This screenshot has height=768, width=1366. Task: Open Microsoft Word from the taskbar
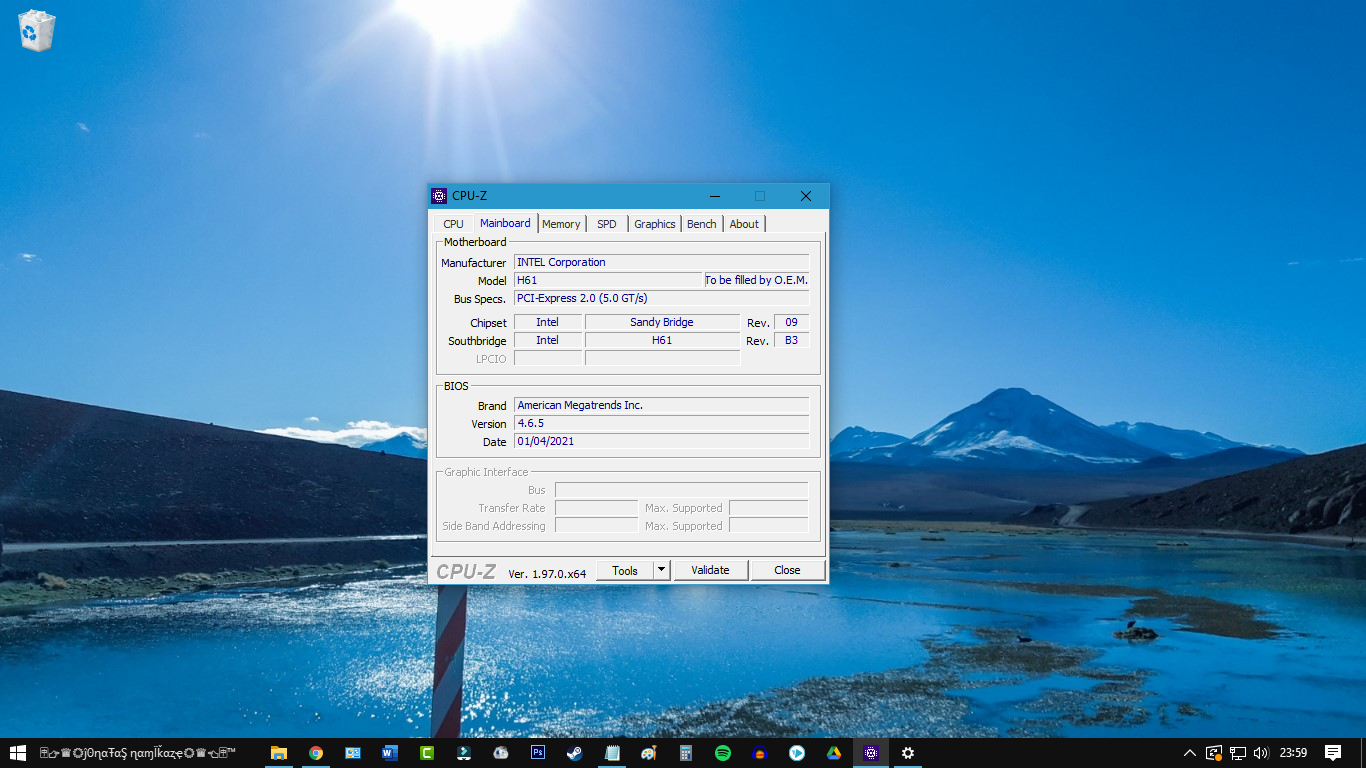(390, 753)
